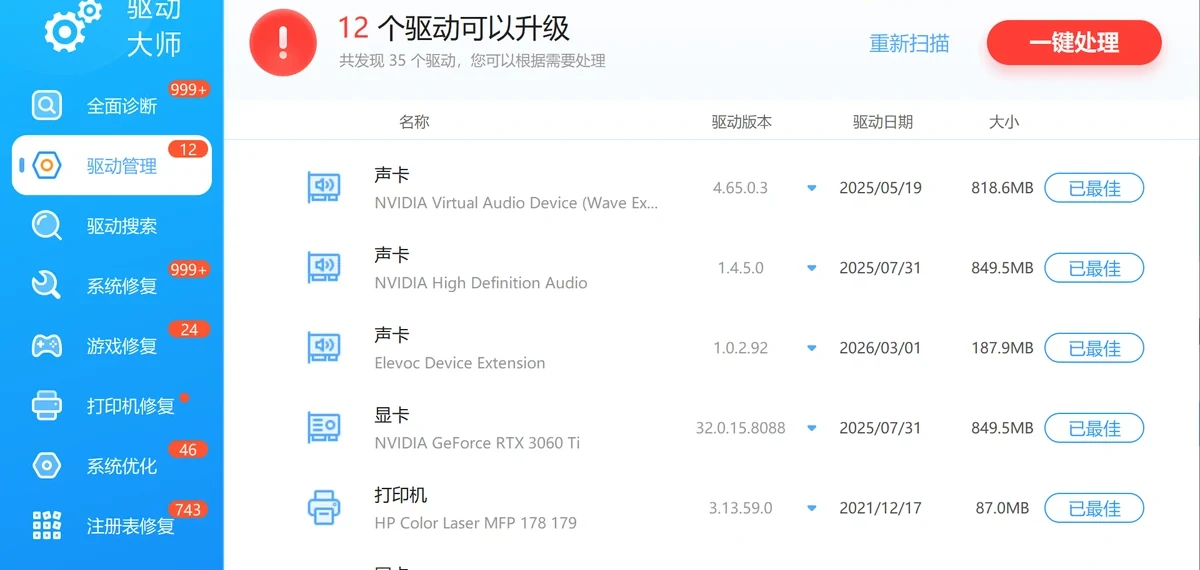Click the 一键处理 button
This screenshot has height=570, width=1200.
1074,43
